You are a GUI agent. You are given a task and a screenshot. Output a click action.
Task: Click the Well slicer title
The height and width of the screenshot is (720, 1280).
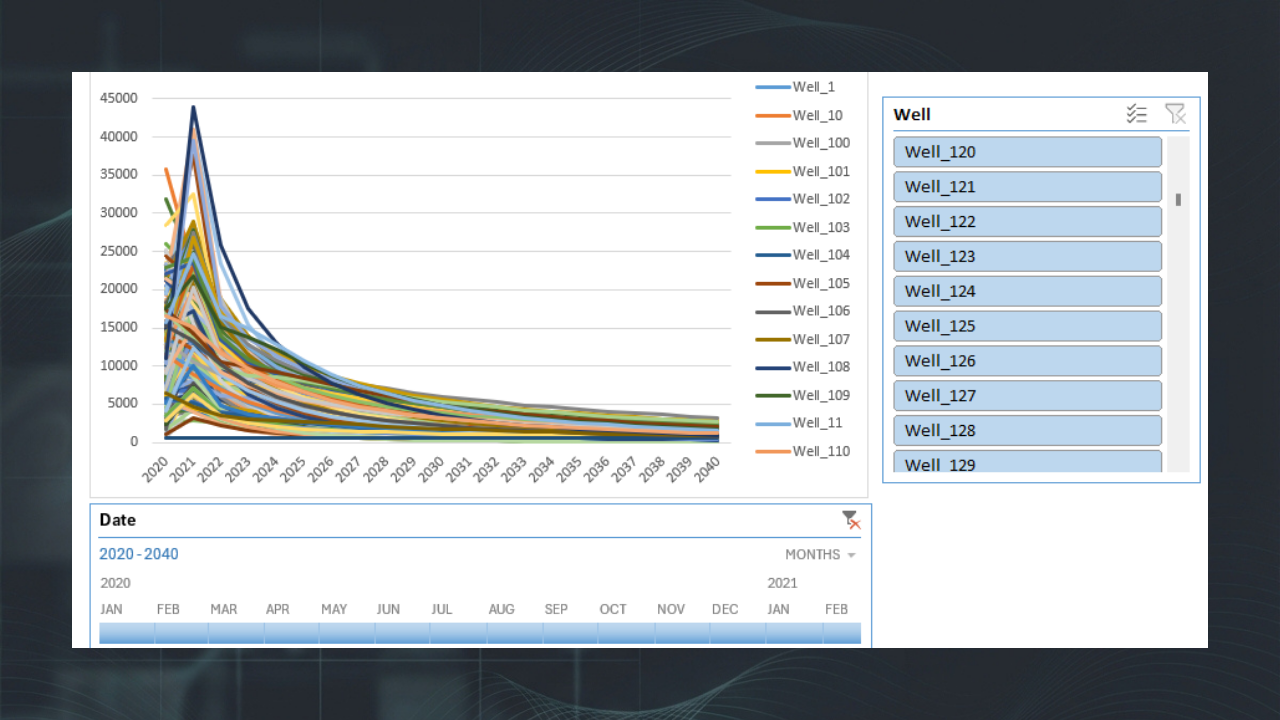point(912,114)
